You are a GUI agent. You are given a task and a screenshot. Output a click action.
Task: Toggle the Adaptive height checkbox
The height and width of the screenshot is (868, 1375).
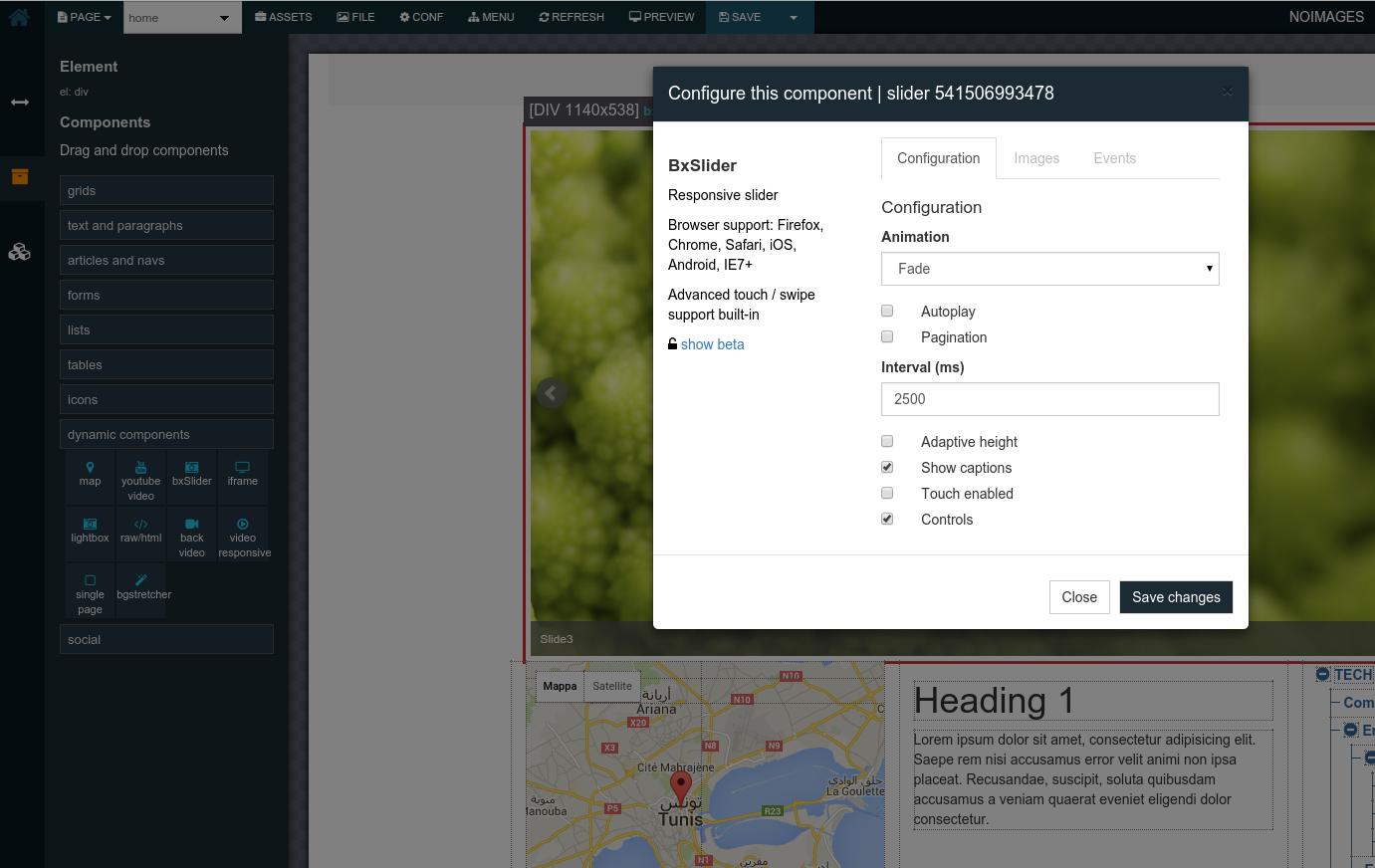pyautogui.click(x=887, y=442)
